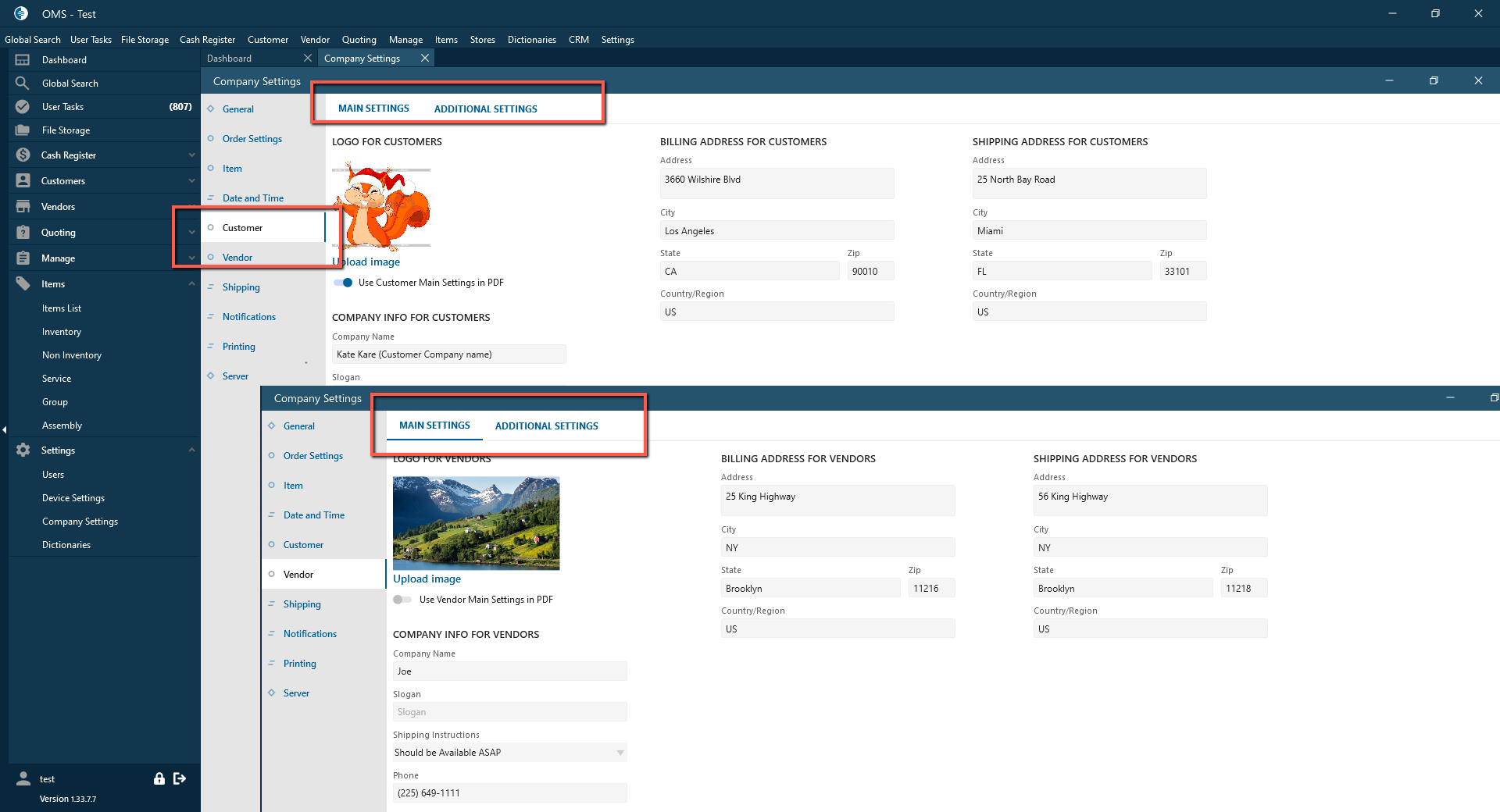Open Users under Settings in sidebar
Viewport: 1500px width, 812px height.
point(53,475)
